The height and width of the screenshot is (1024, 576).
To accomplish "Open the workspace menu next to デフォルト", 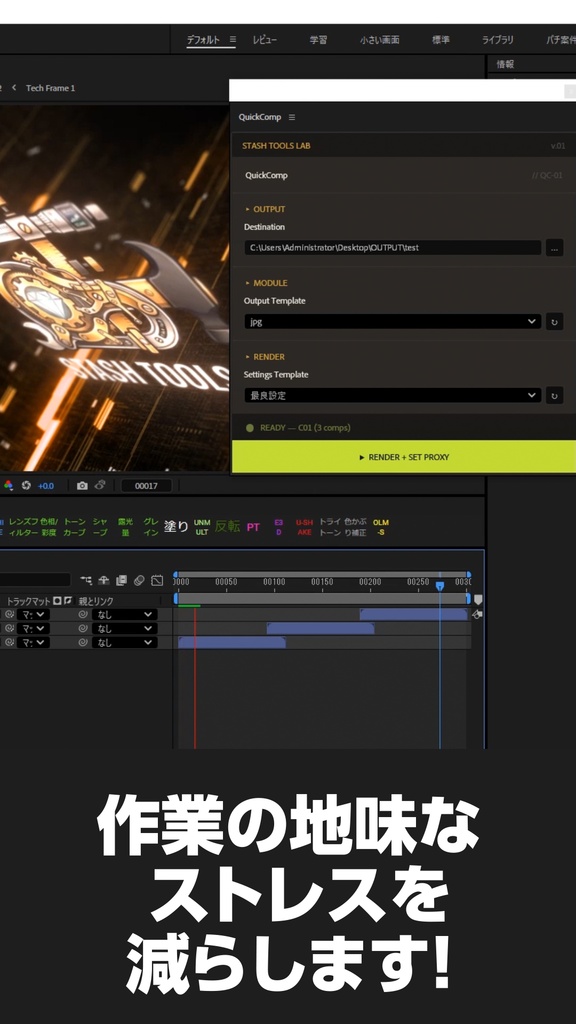I will click(x=232, y=39).
